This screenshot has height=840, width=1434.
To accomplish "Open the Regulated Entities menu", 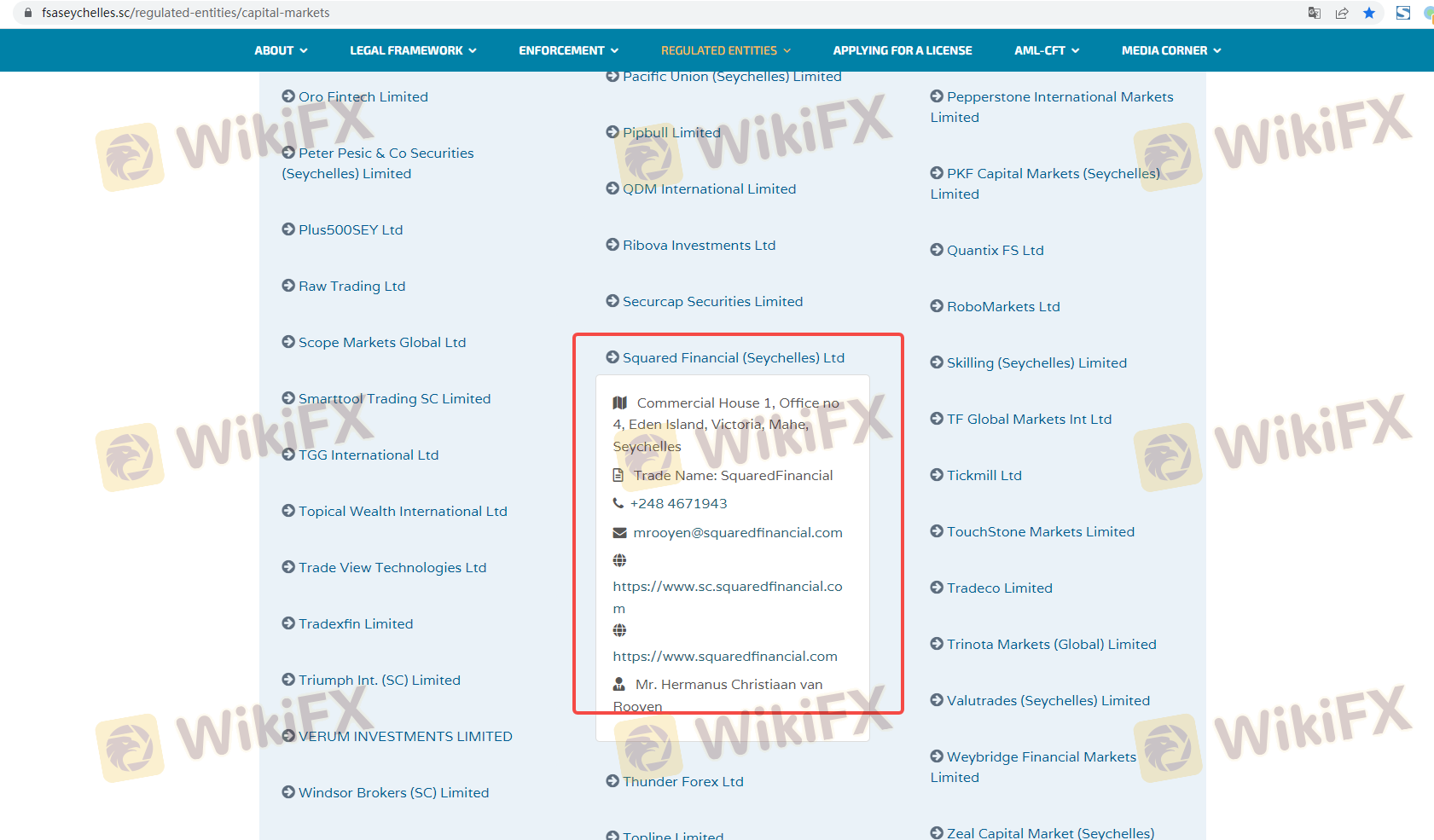I will [725, 50].
